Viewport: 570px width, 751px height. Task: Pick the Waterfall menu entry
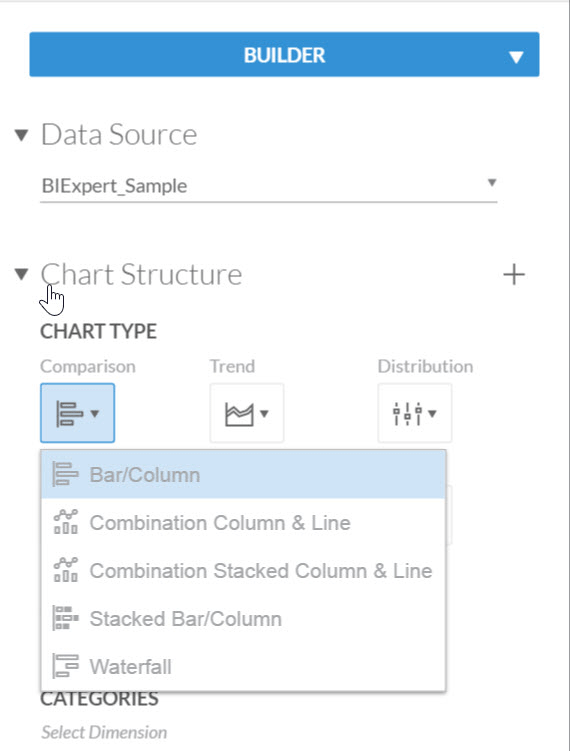click(243, 666)
